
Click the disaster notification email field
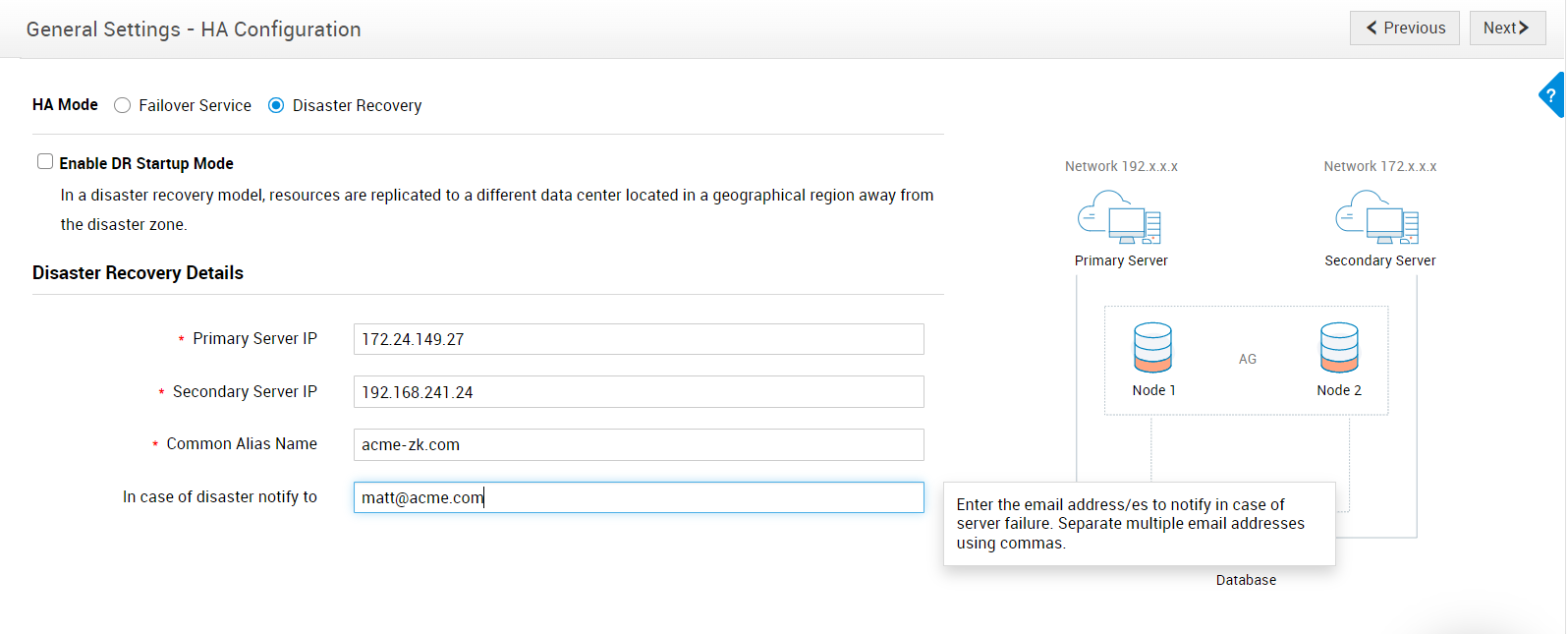click(639, 497)
